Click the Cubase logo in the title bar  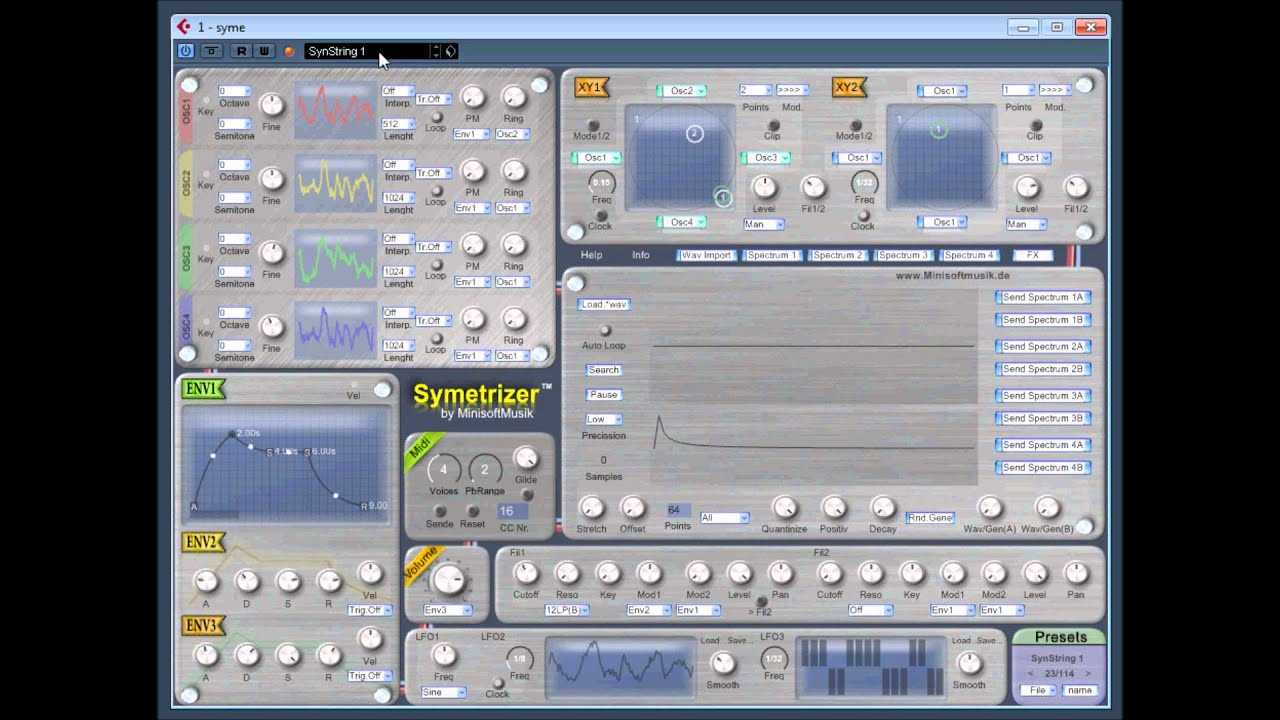(183, 27)
